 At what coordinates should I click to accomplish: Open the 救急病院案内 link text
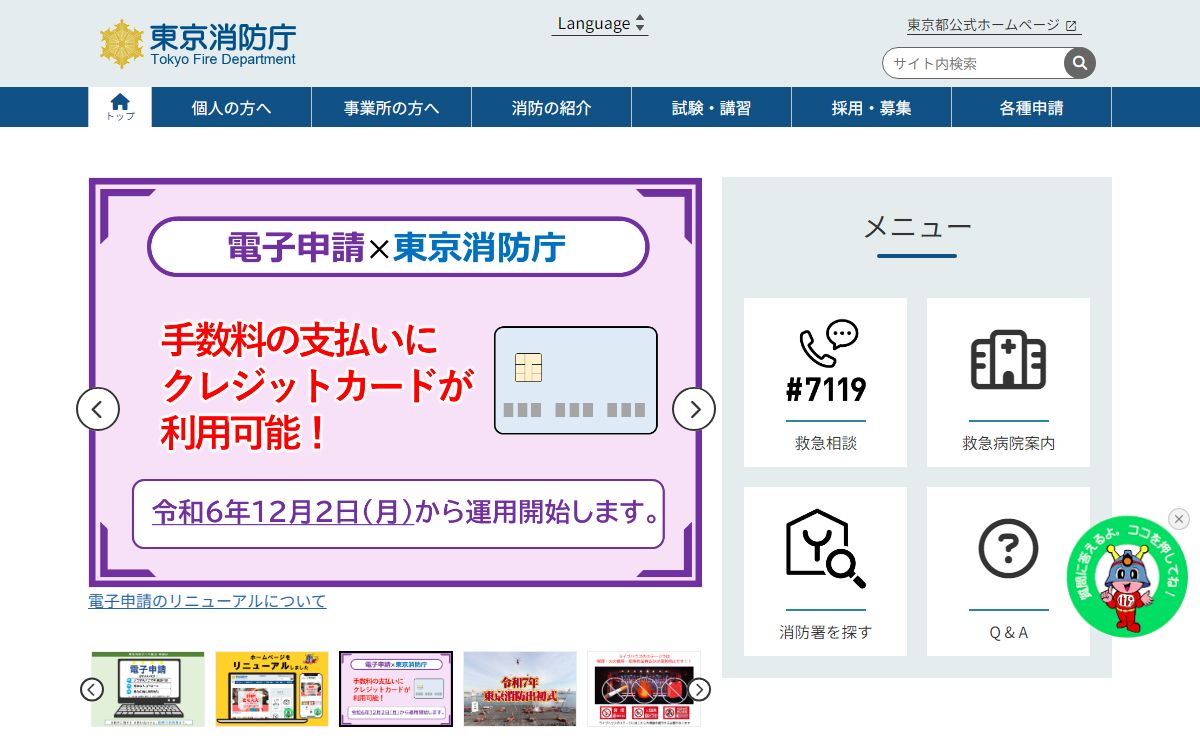[1008, 443]
